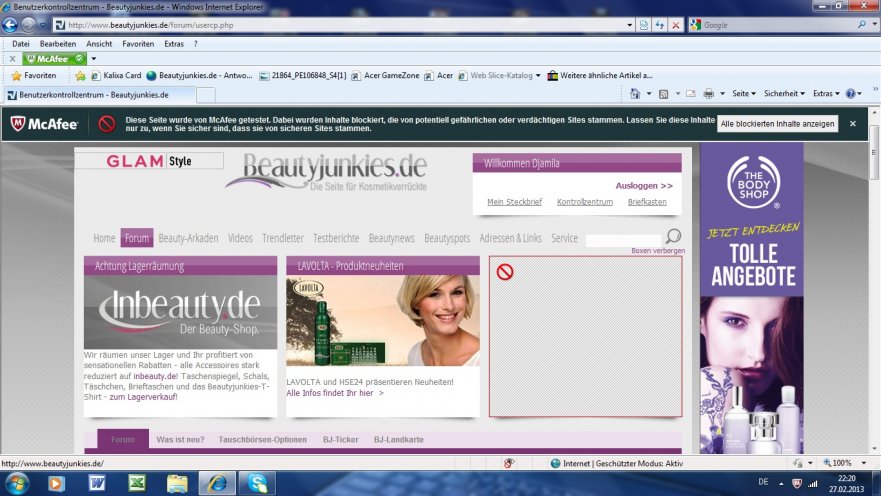The width and height of the screenshot is (881, 496).
Task: Click the stop loading X beside address bar
Action: [x=676, y=25]
